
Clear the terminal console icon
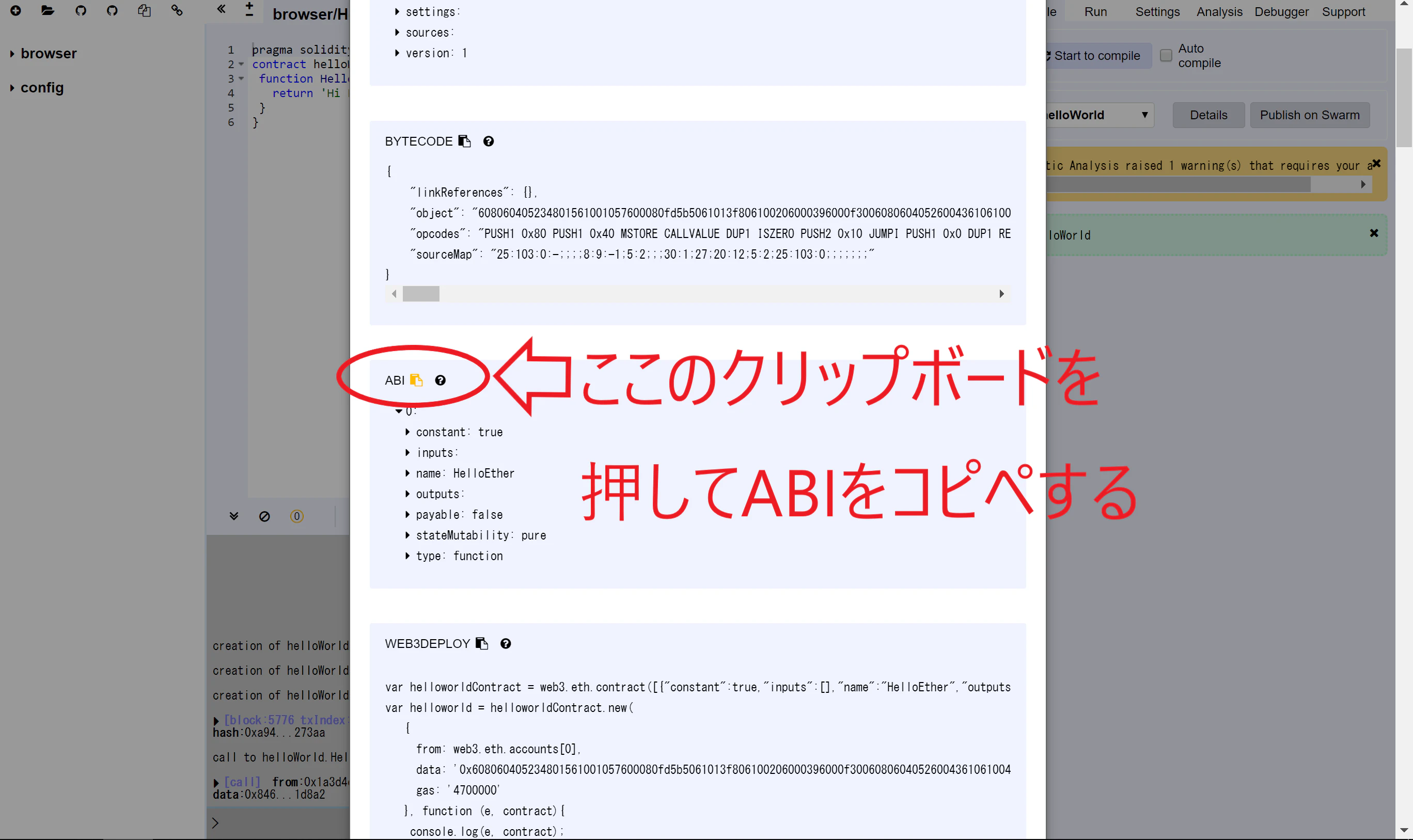click(x=264, y=516)
